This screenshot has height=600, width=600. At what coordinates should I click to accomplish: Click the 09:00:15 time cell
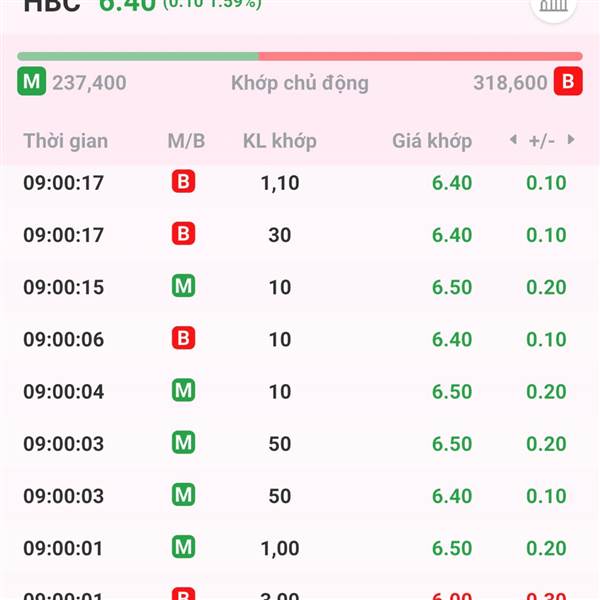64,287
